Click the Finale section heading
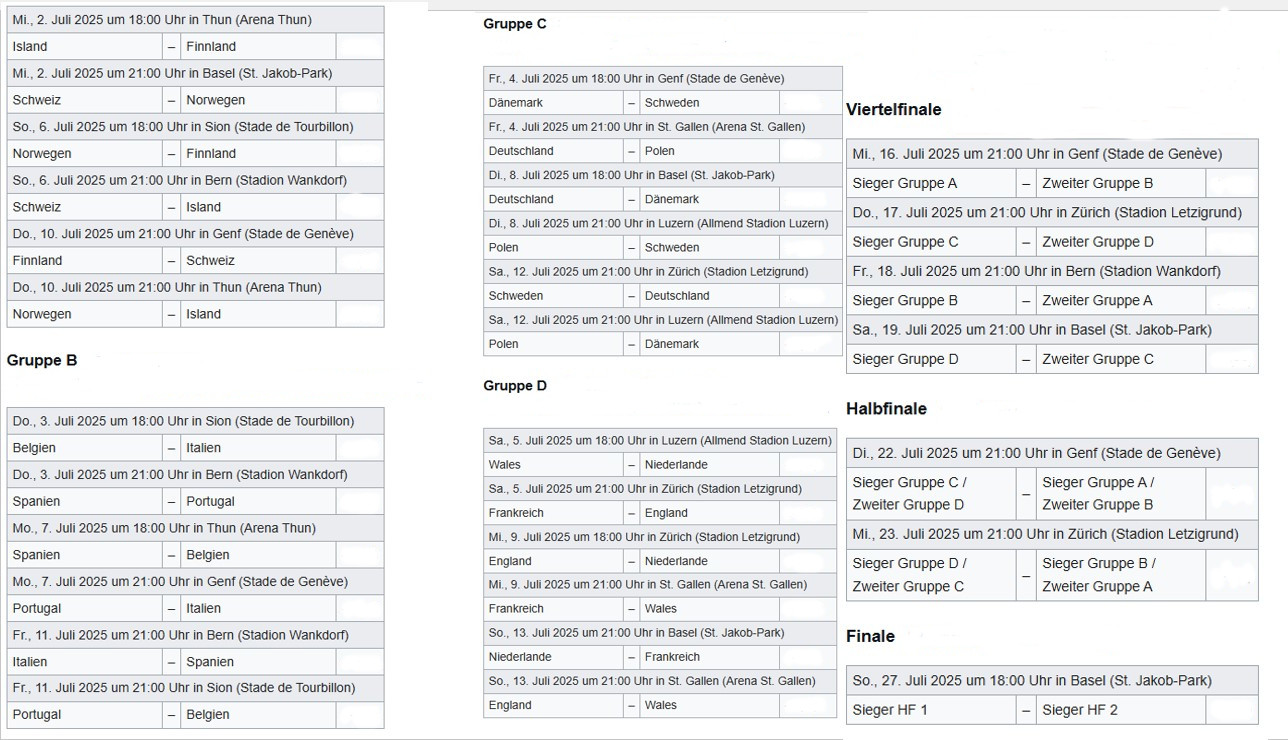 (x=870, y=636)
